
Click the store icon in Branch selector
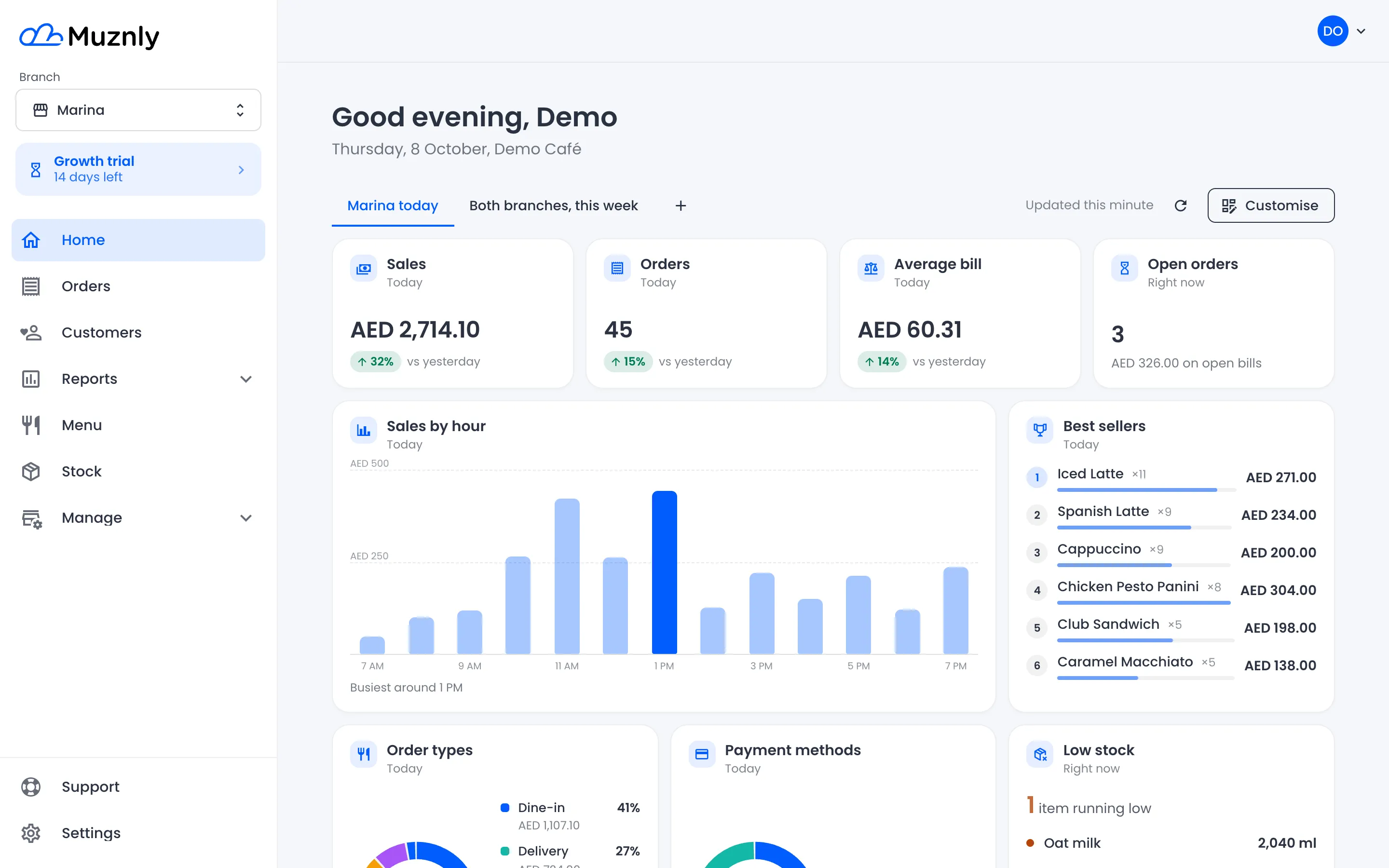(40, 109)
